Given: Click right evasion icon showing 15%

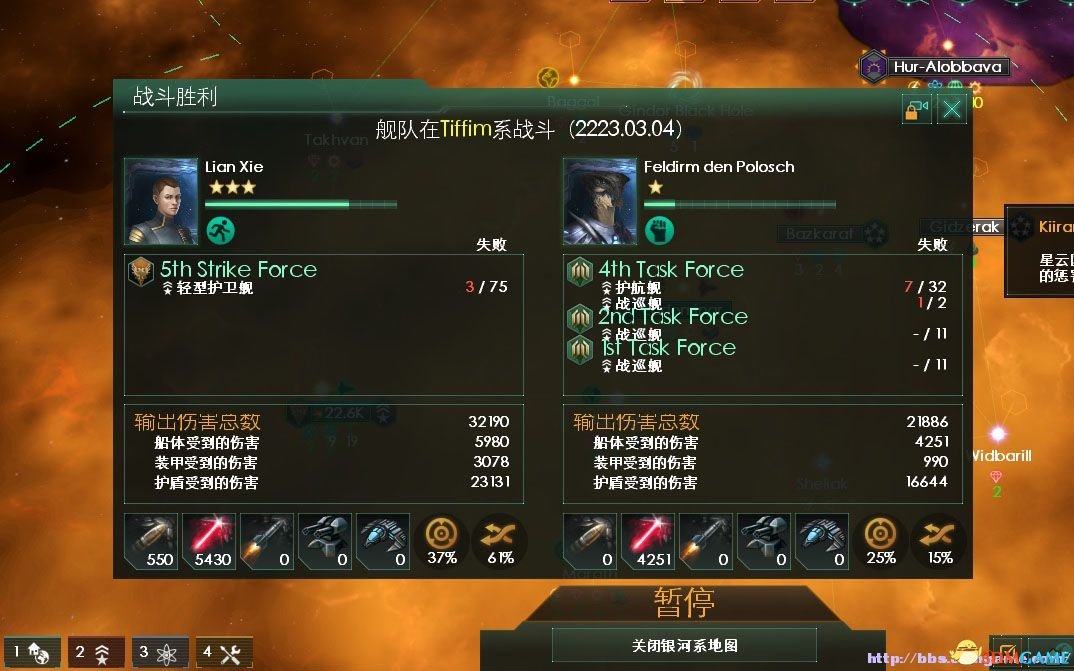Looking at the screenshot, I should tap(938, 541).
